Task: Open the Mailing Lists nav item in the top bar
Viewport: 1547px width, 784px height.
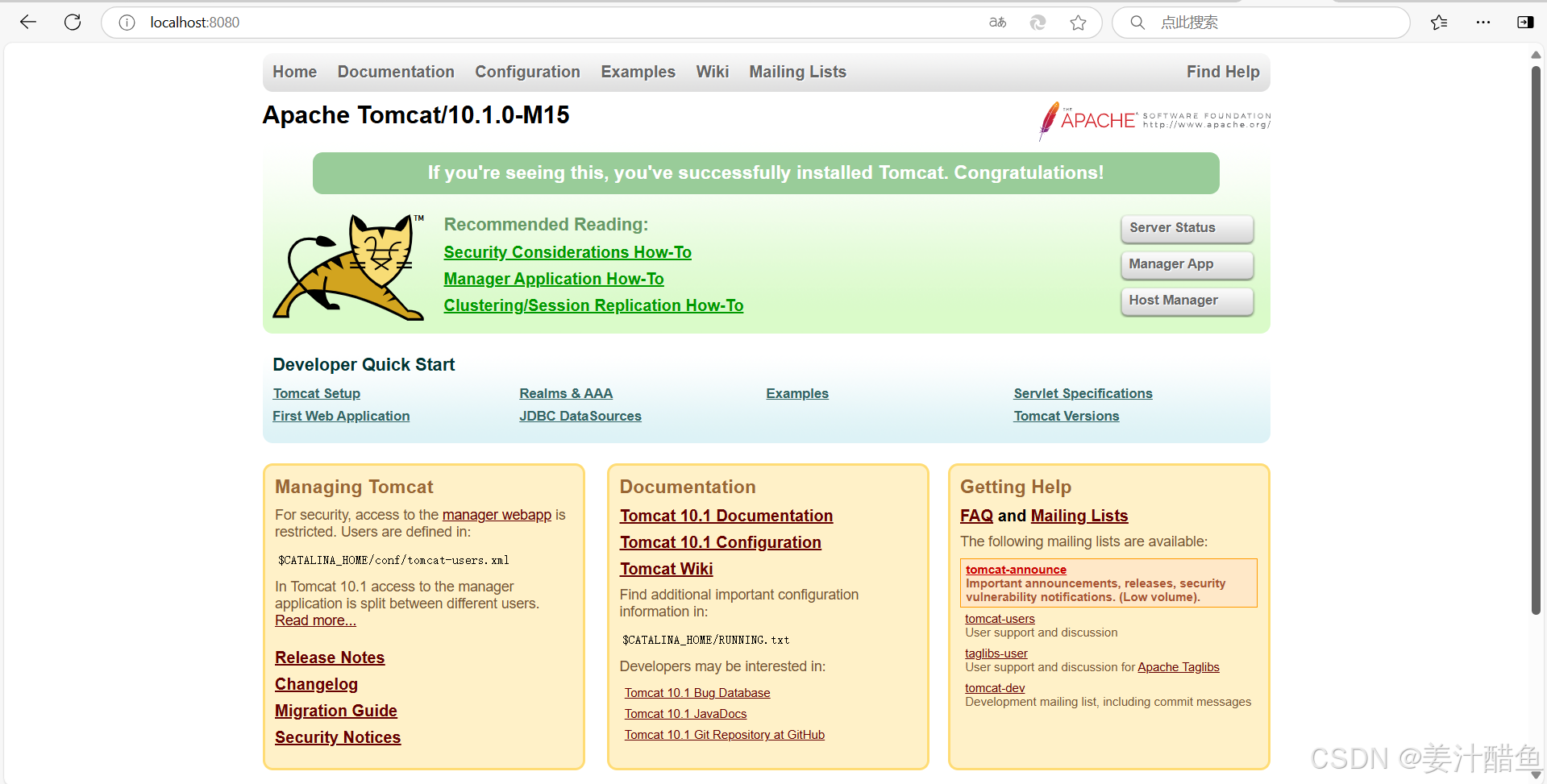Action: (x=797, y=72)
